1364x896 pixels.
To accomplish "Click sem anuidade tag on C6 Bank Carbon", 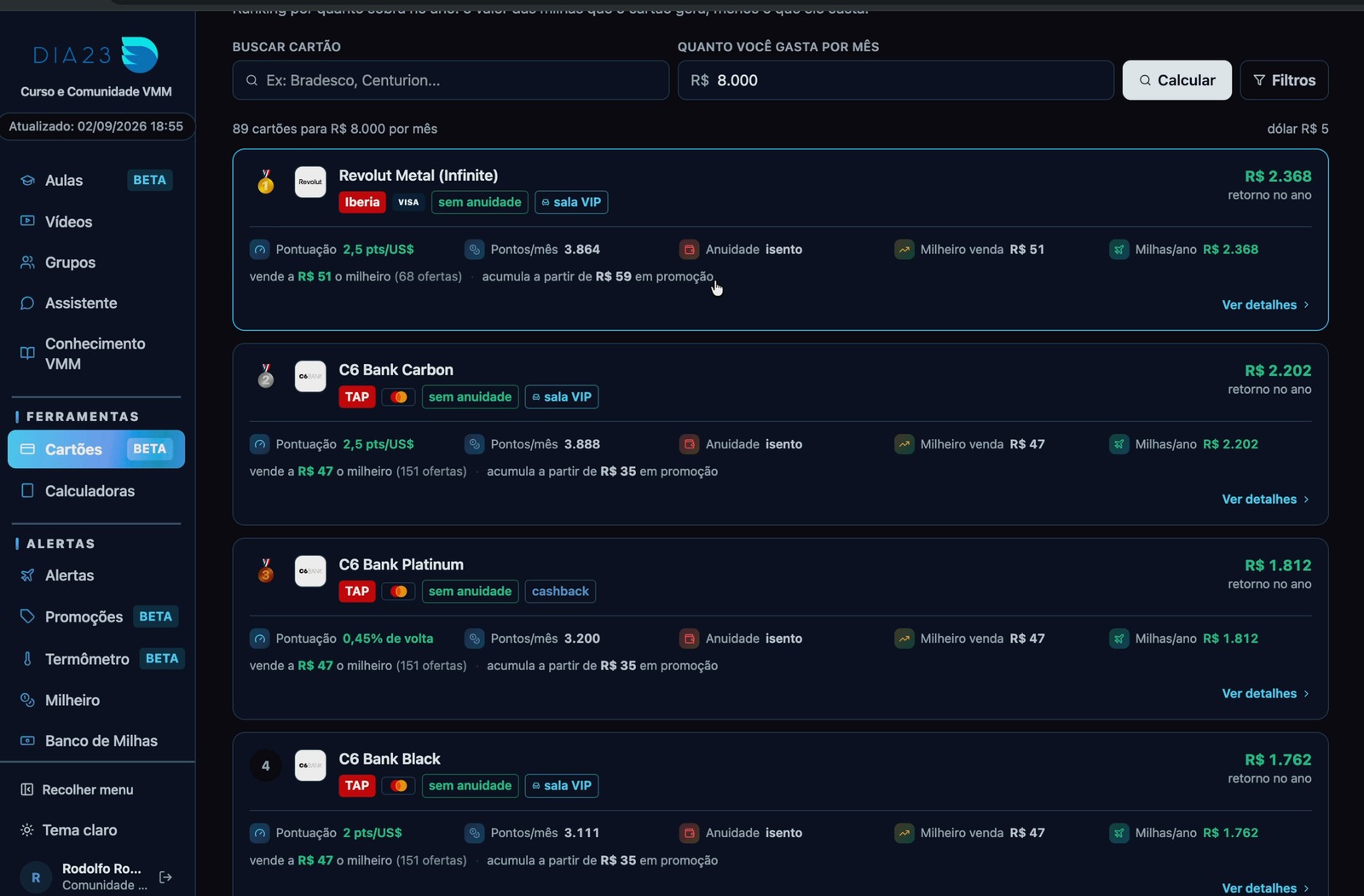I will click(470, 396).
